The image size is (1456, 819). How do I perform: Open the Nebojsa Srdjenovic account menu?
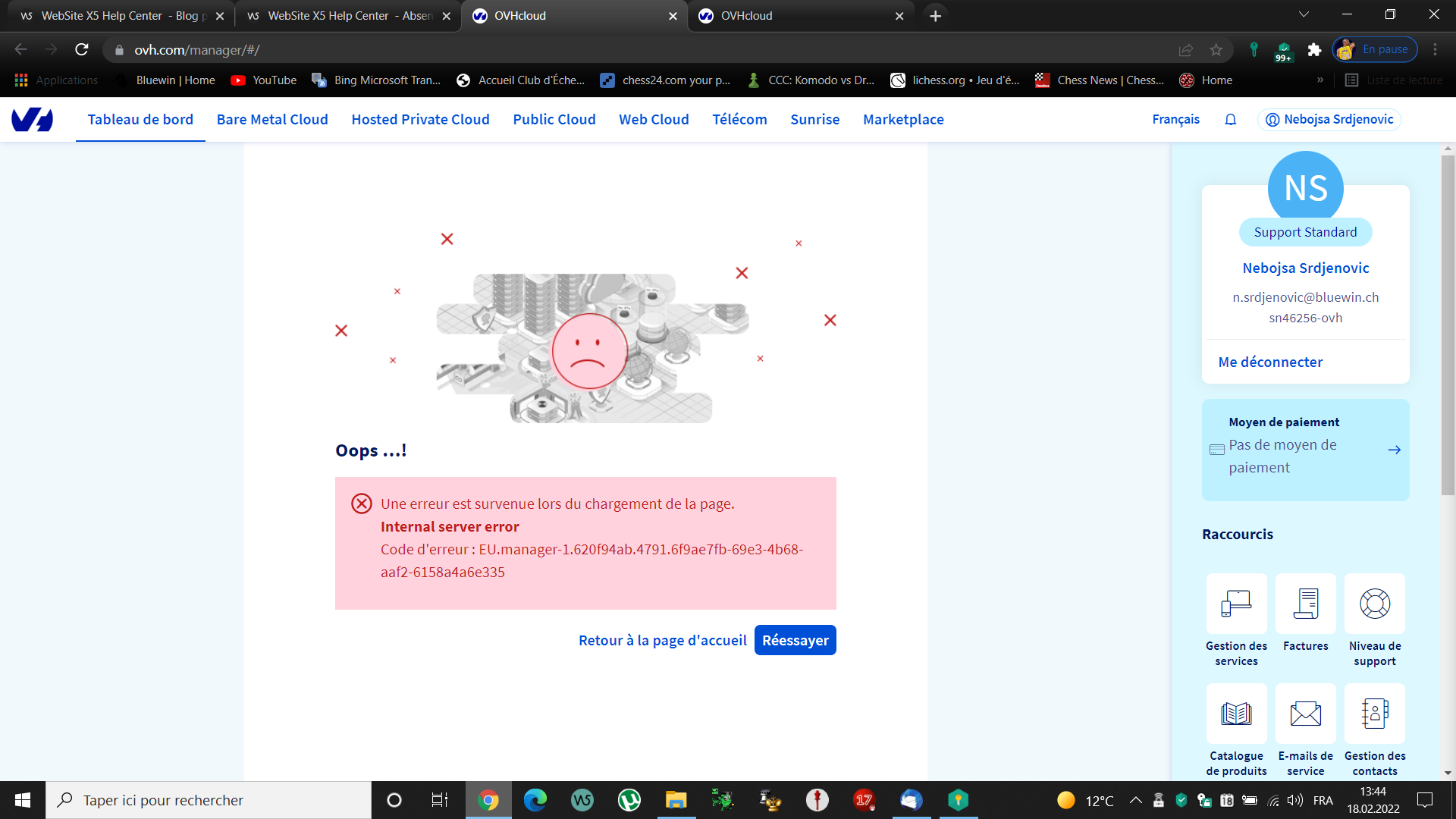[1329, 120]
